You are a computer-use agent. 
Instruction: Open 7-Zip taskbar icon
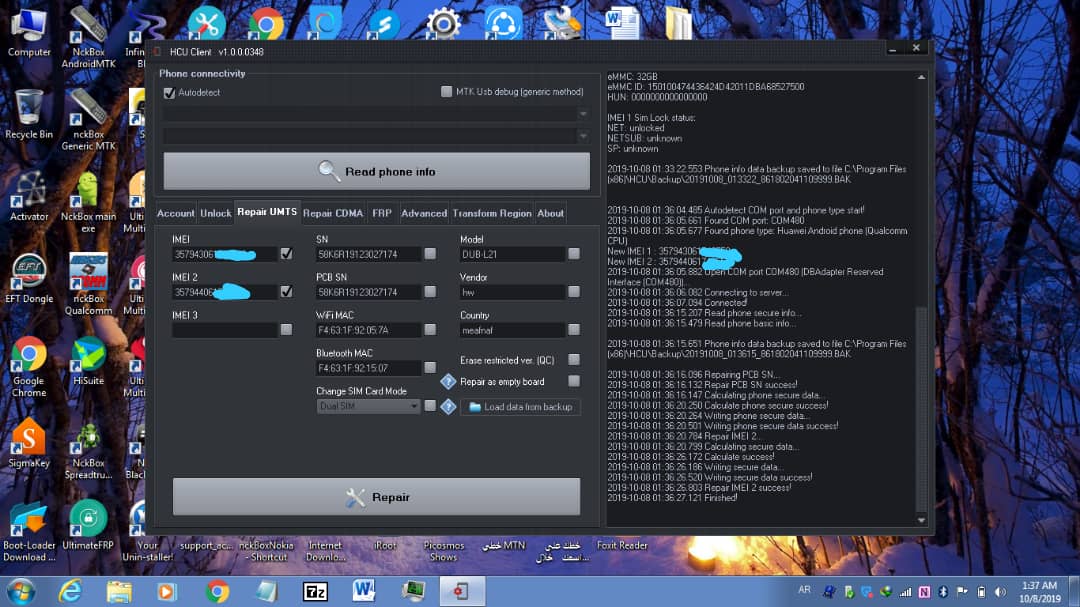315,591
